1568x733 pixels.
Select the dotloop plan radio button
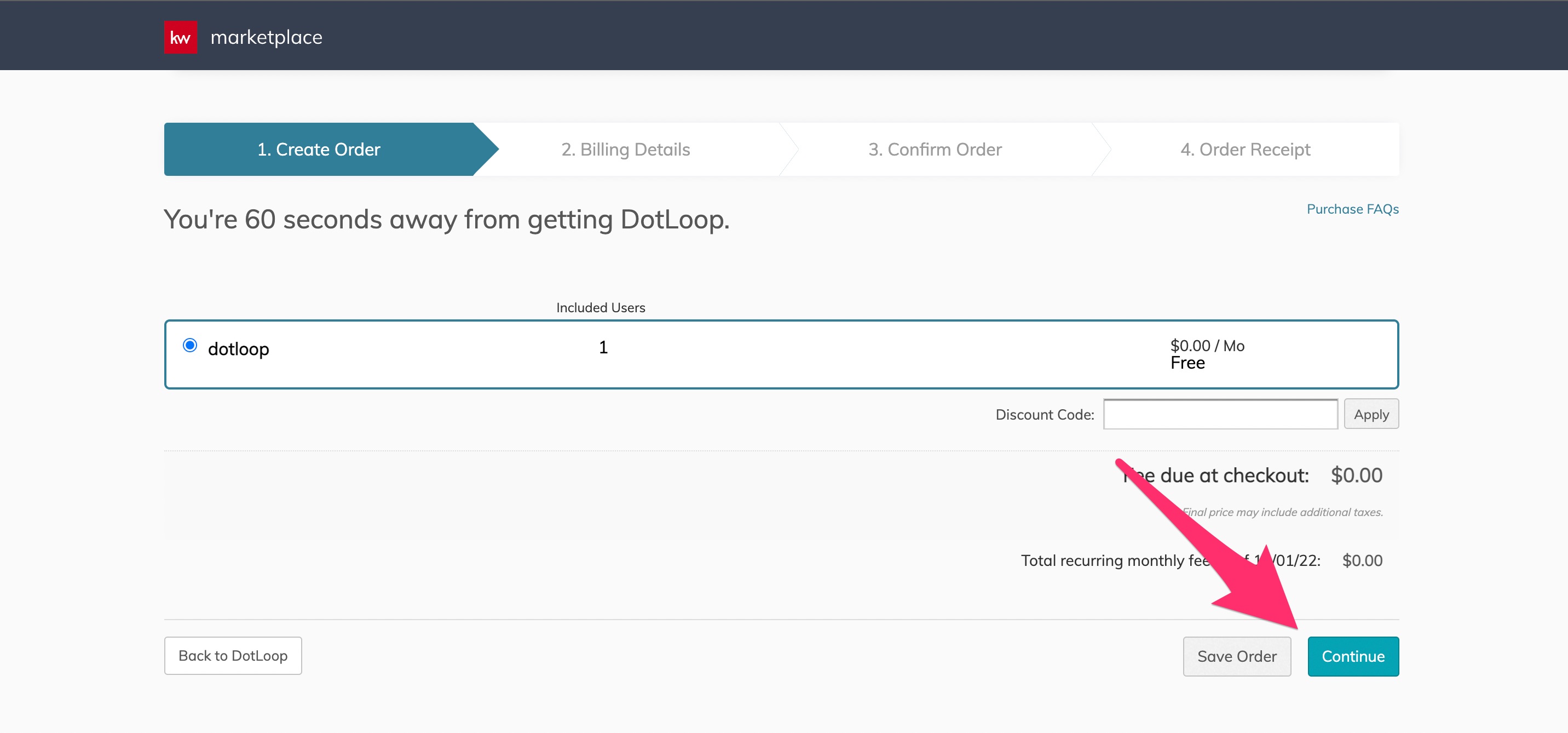(x=191, y=346)
